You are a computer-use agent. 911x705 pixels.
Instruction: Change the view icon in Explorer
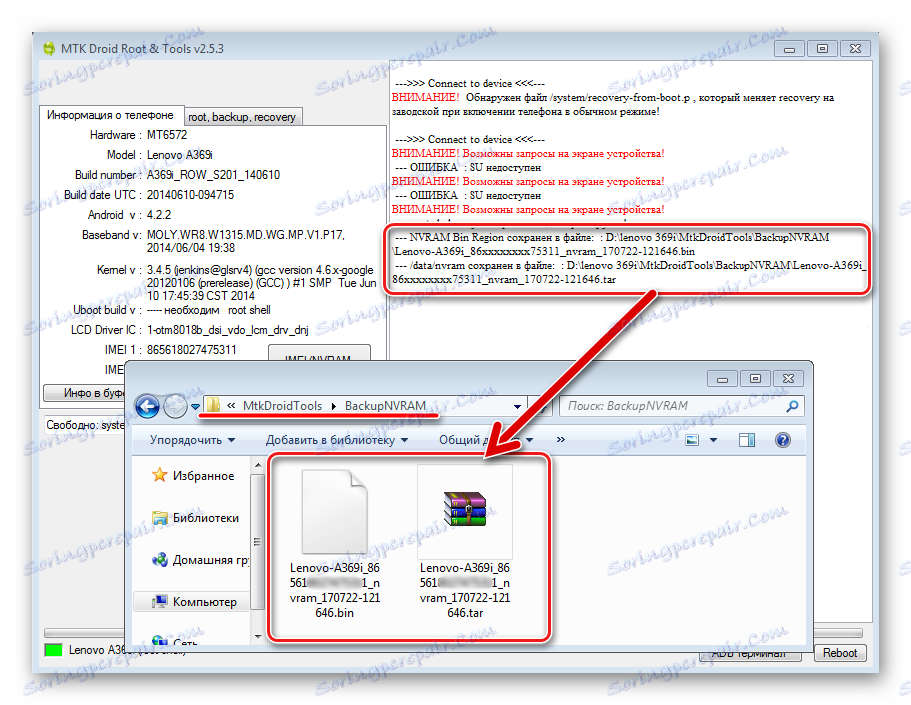coord(692,440)
